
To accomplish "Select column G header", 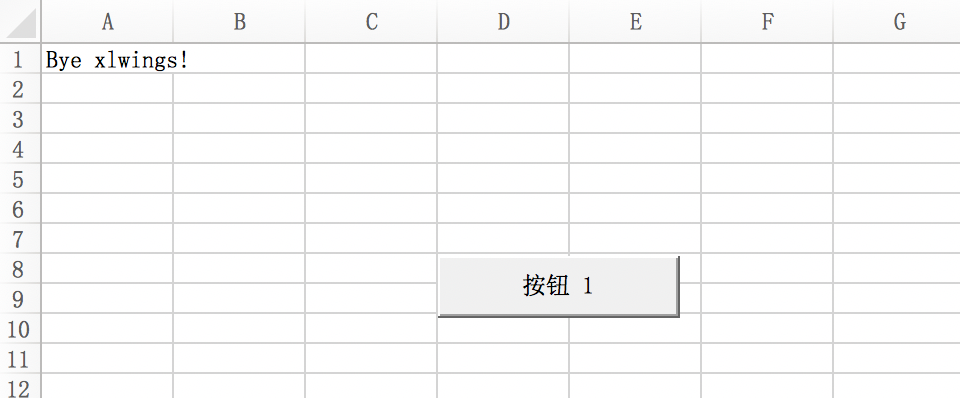I will point(897,21).
